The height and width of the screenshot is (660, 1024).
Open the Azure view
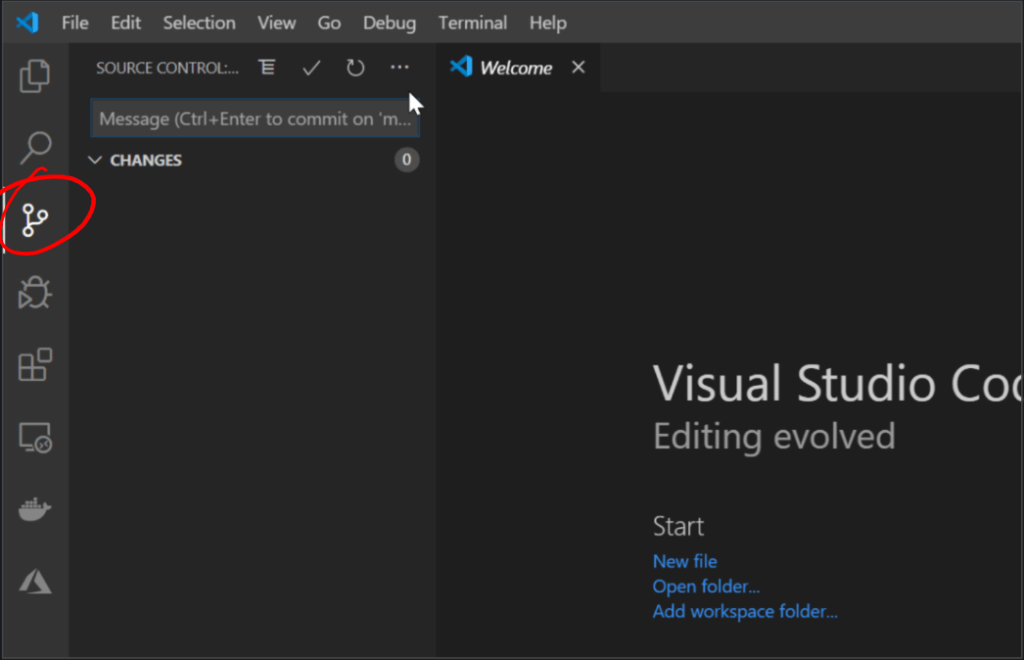pos(35,581)
